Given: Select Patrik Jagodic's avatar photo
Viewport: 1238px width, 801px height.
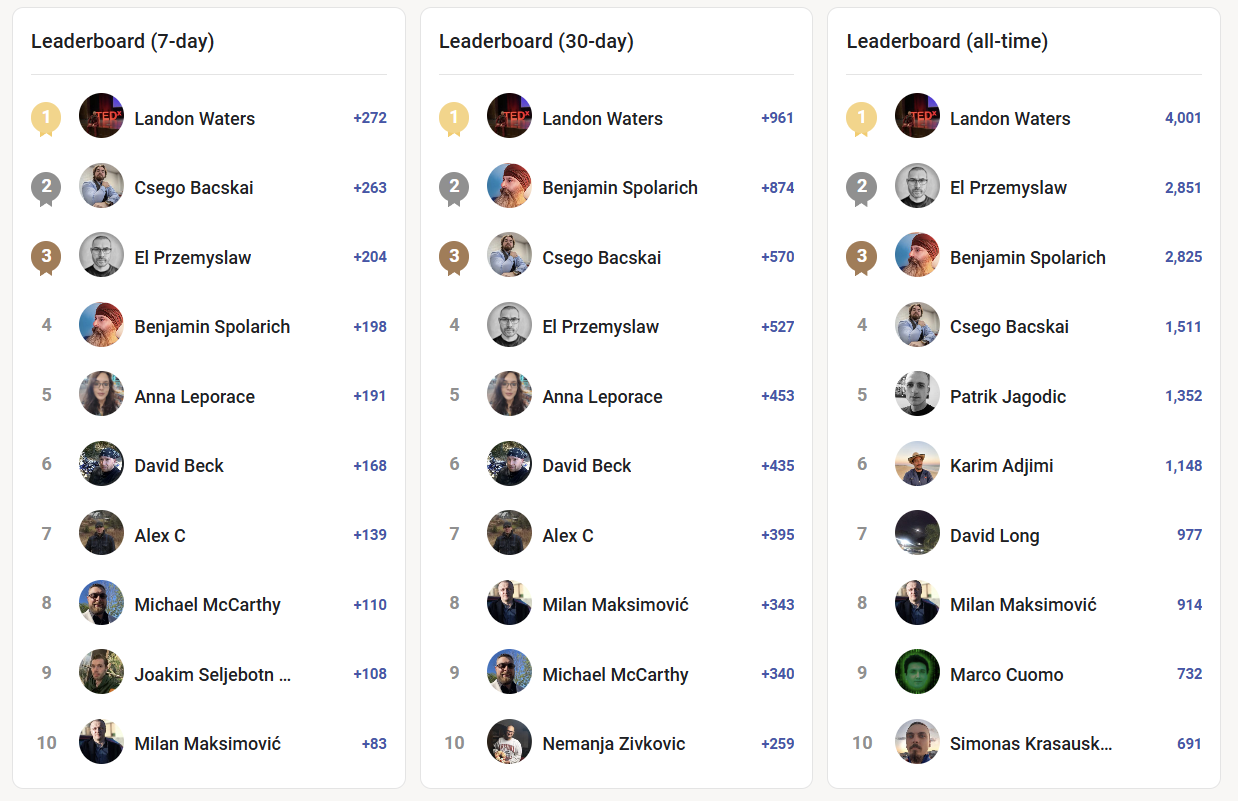Looking at the screenshot, I should [917, 396].
